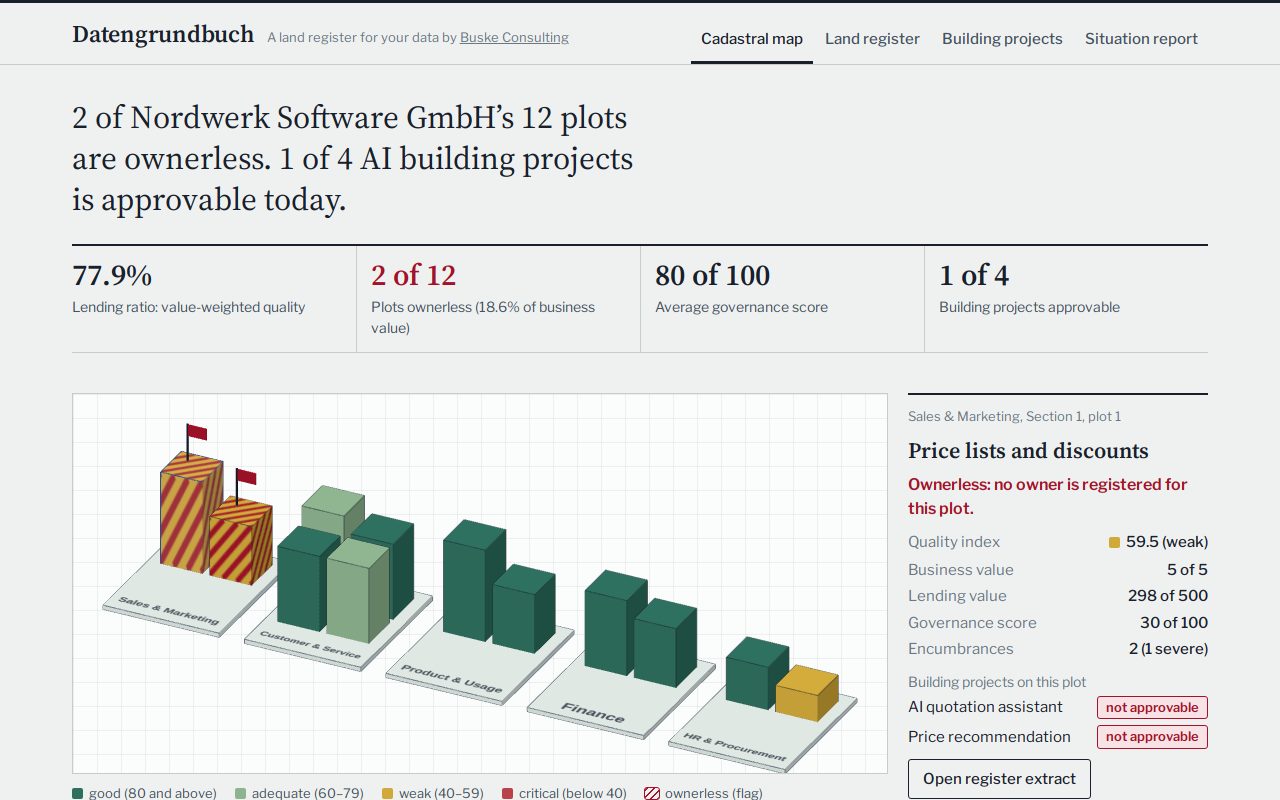Select the taller bar in Finance section
This screenshot has height=800, width=1280.
click(612, 623)
